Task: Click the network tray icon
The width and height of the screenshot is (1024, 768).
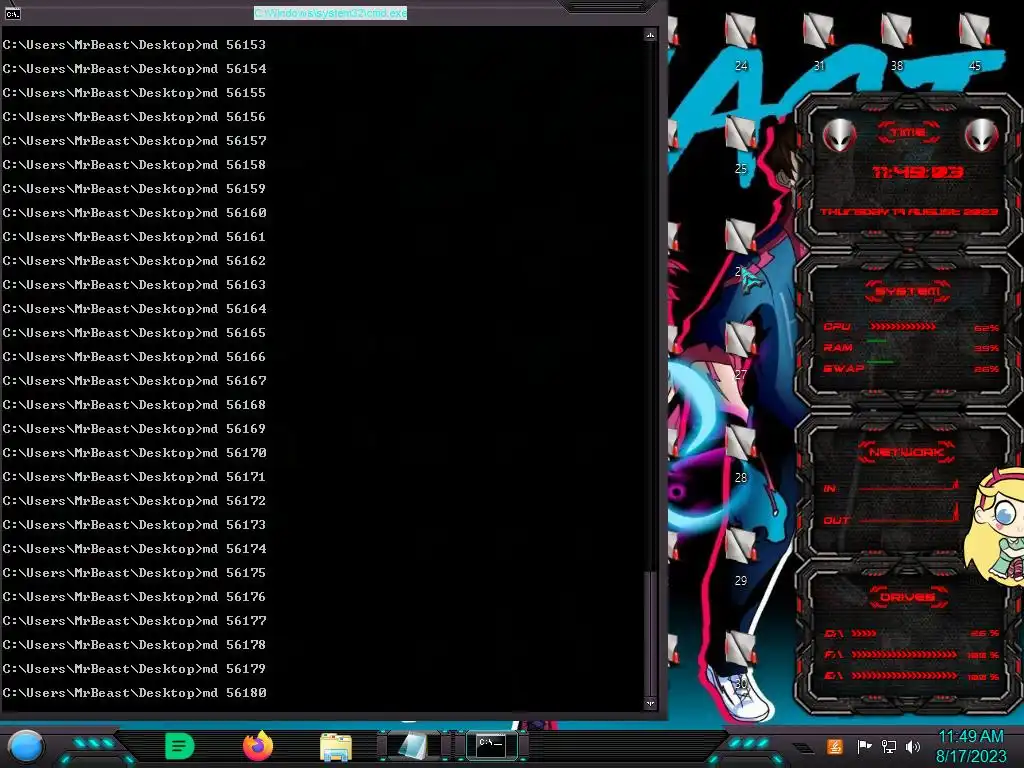Action: point(888,746)
